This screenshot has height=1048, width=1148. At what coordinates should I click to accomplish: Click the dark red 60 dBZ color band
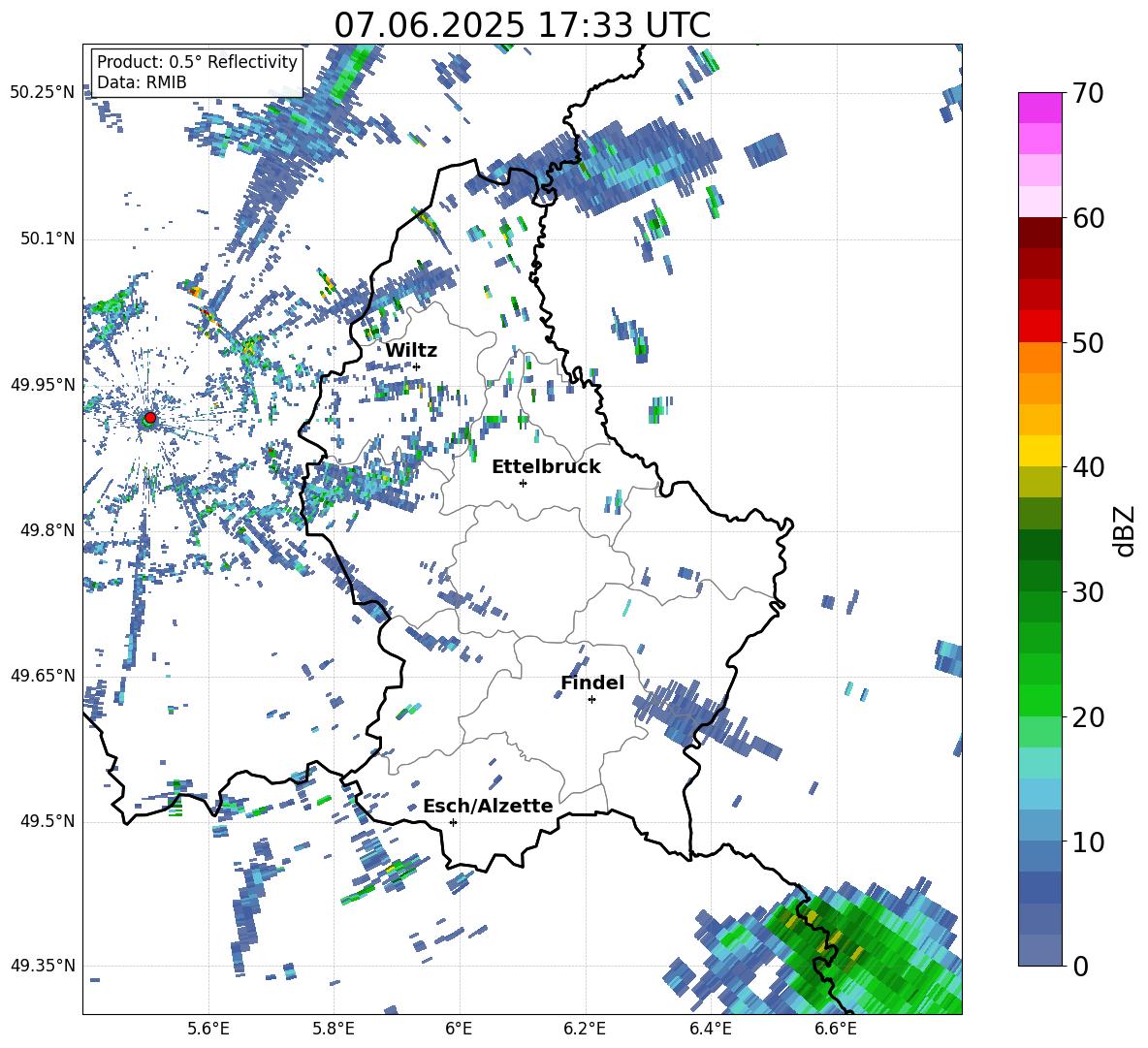click(1039, 233)
